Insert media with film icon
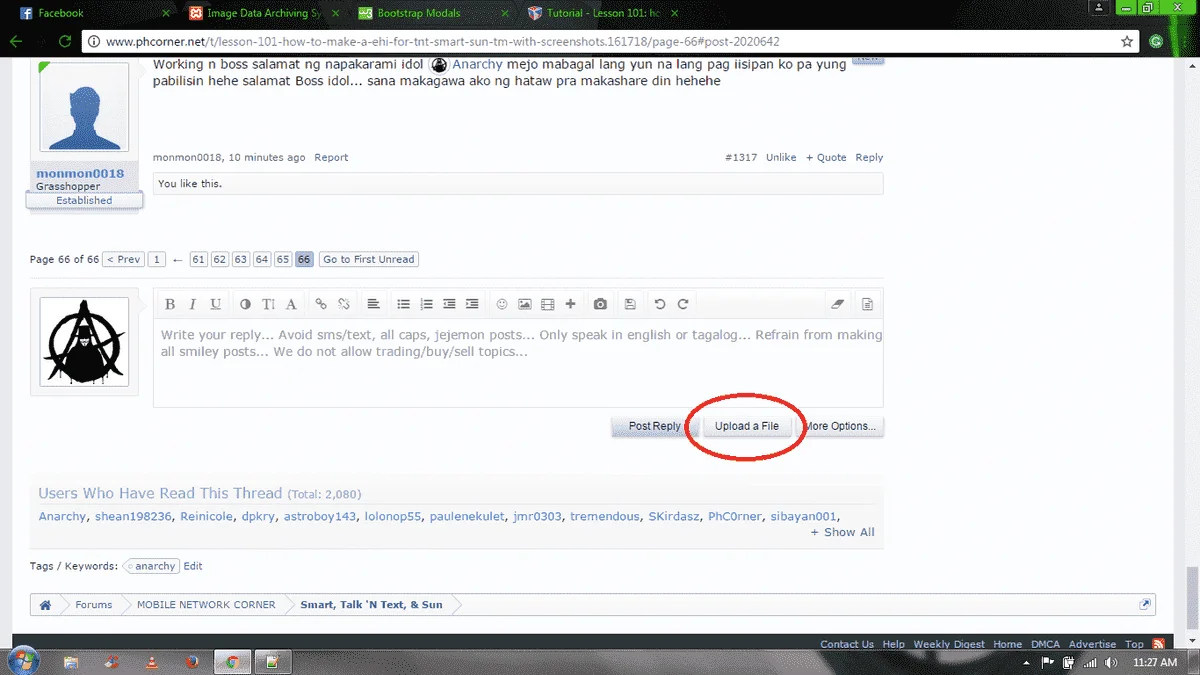This screenshot has height=675, width=1200. tap(547, 304)
